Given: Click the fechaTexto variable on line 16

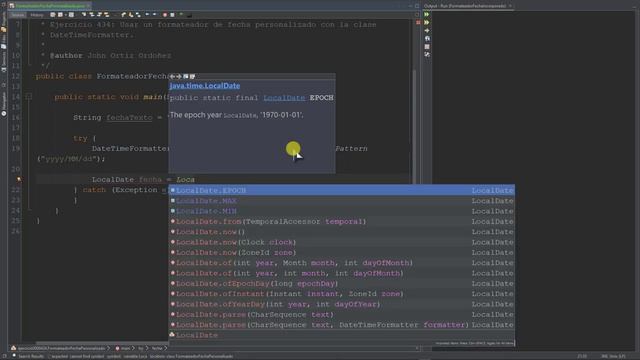Looking at the screenshot, I should (x=129, y=118).
